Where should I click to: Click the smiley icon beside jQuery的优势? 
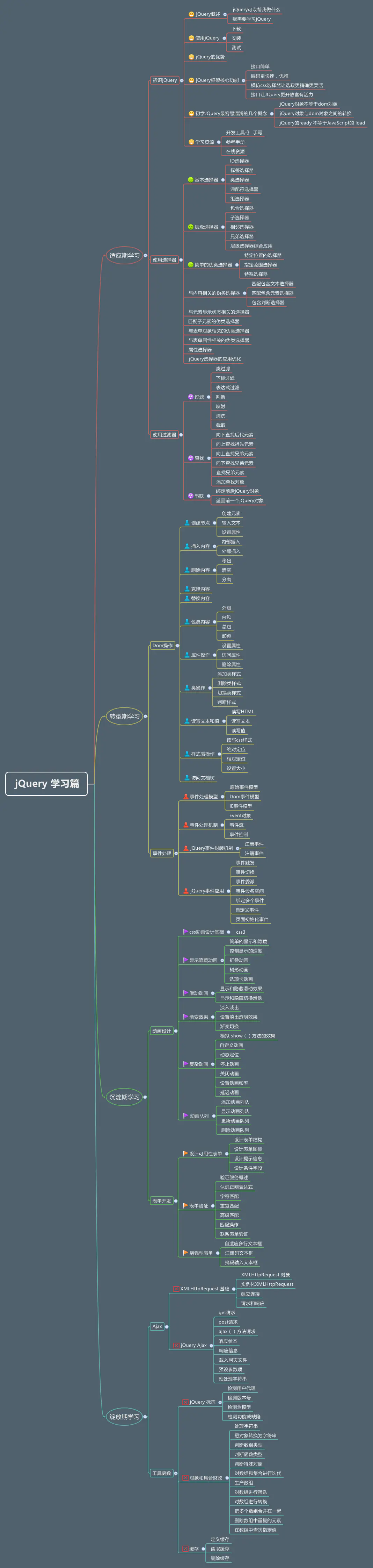coord(191,57)
